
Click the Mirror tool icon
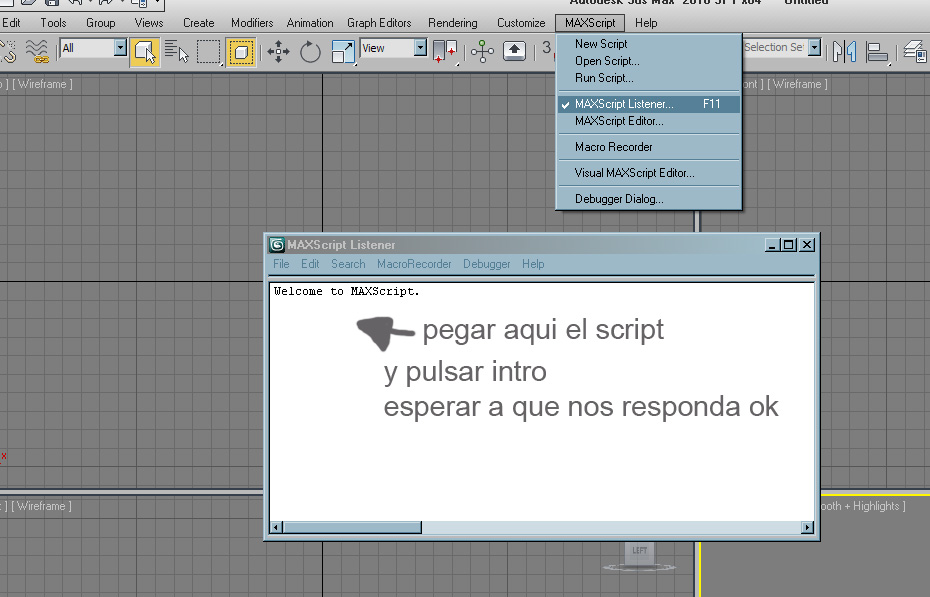click(x=844, y=52)
